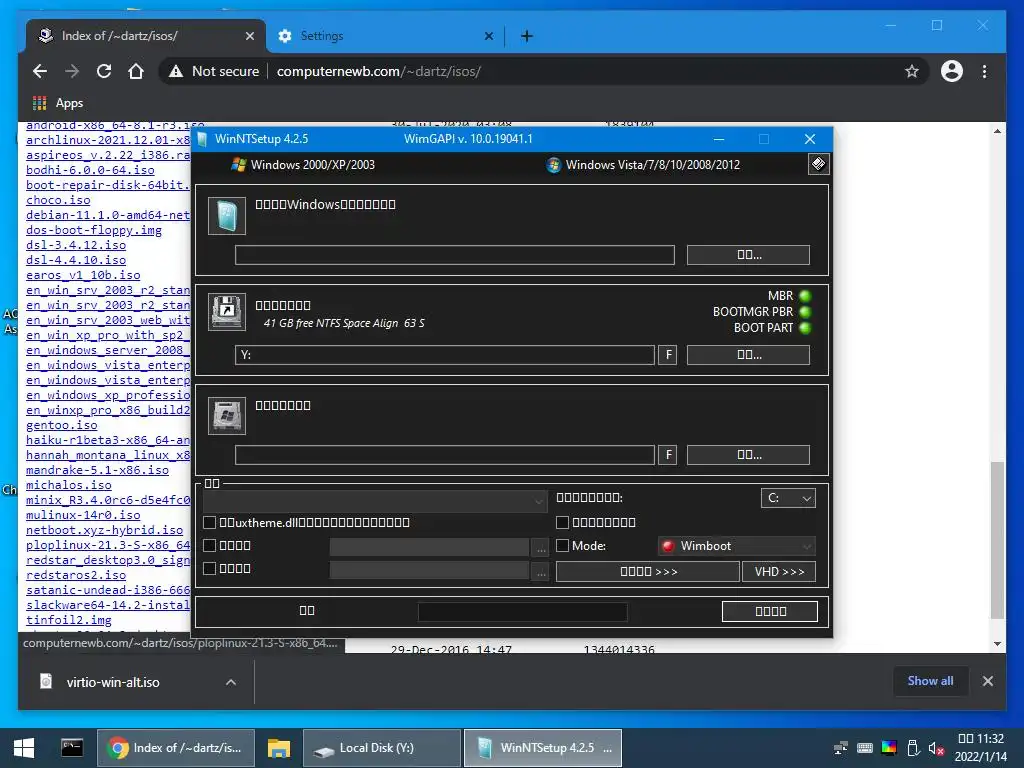Click the Chrome address bar URL

[x=379, y=71]
